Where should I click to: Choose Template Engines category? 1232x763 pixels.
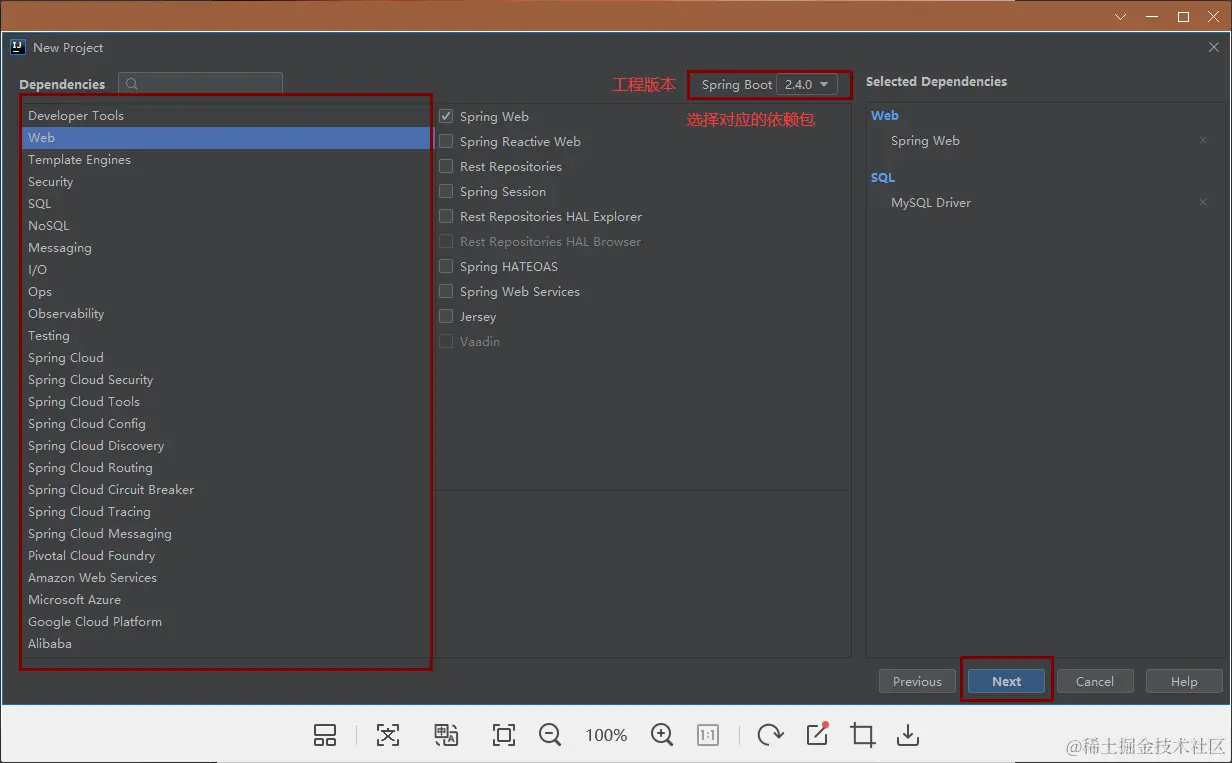[226, 160]
